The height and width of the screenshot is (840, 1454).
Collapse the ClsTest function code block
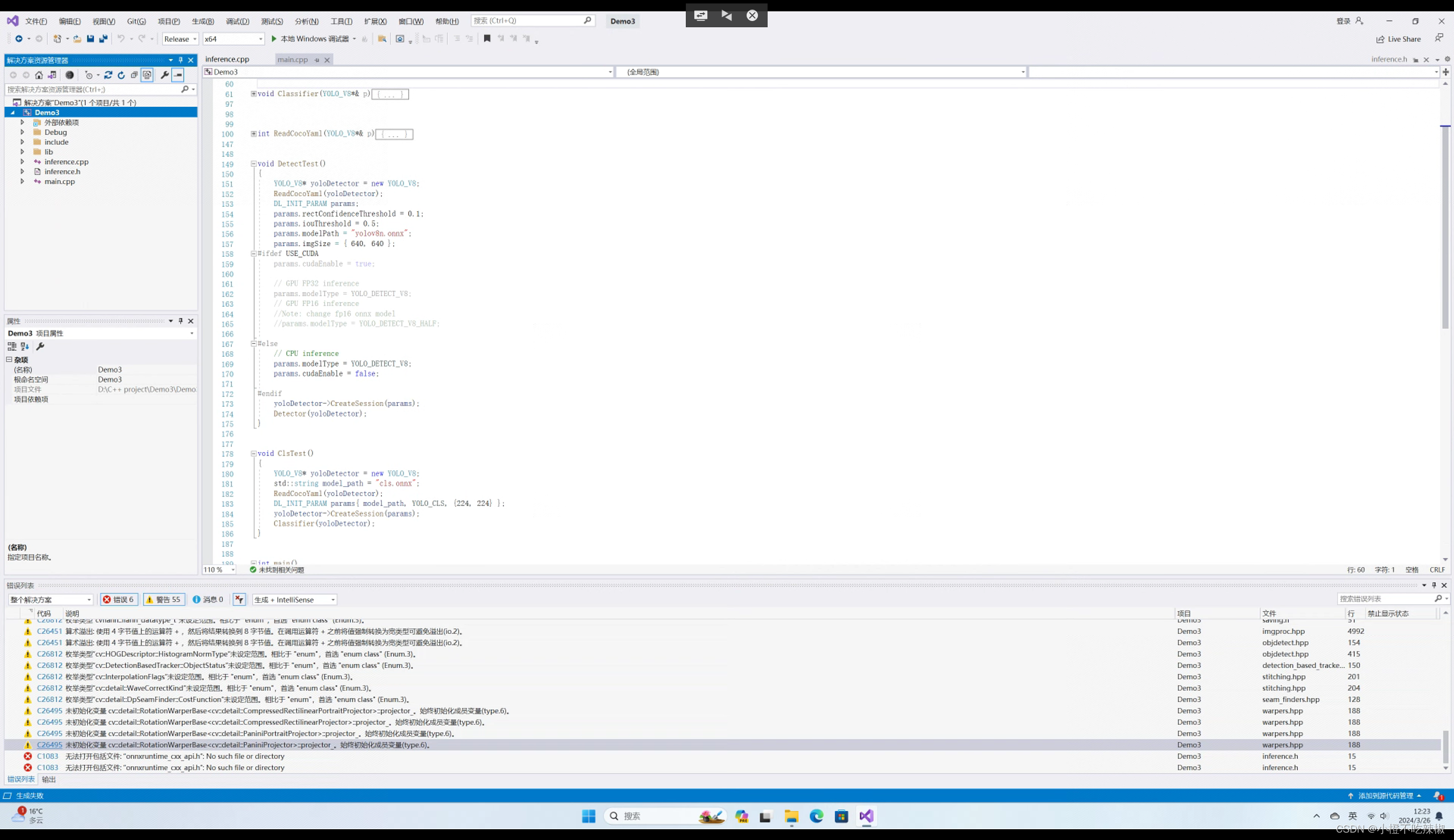[253, 453]
